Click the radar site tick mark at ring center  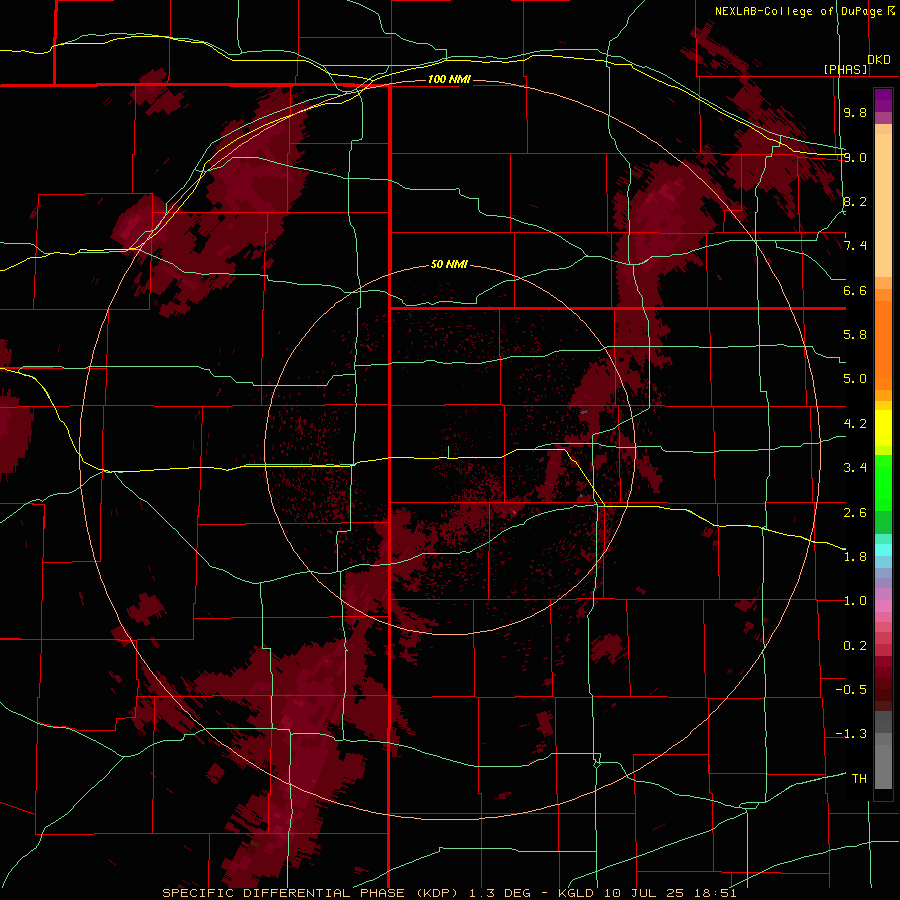[x=448, y=452]
